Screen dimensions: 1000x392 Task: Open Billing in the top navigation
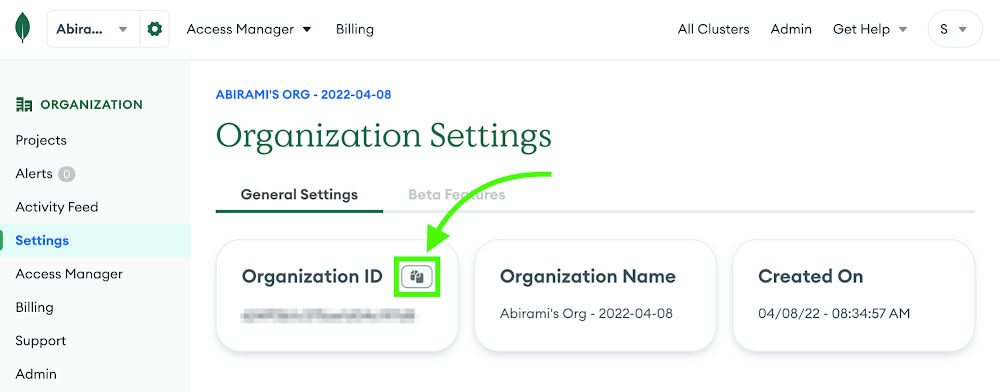(x=355, y=29)
